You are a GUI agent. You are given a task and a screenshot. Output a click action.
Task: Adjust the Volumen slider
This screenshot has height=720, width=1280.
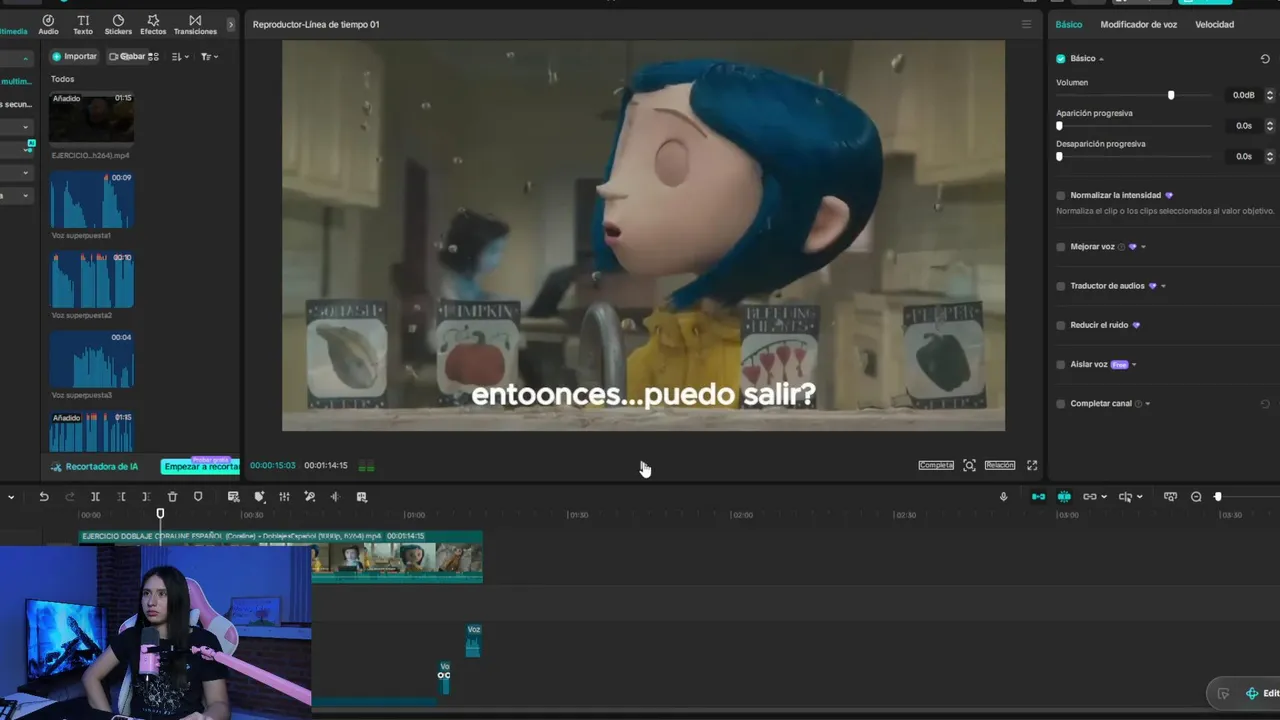(1171, 95)
